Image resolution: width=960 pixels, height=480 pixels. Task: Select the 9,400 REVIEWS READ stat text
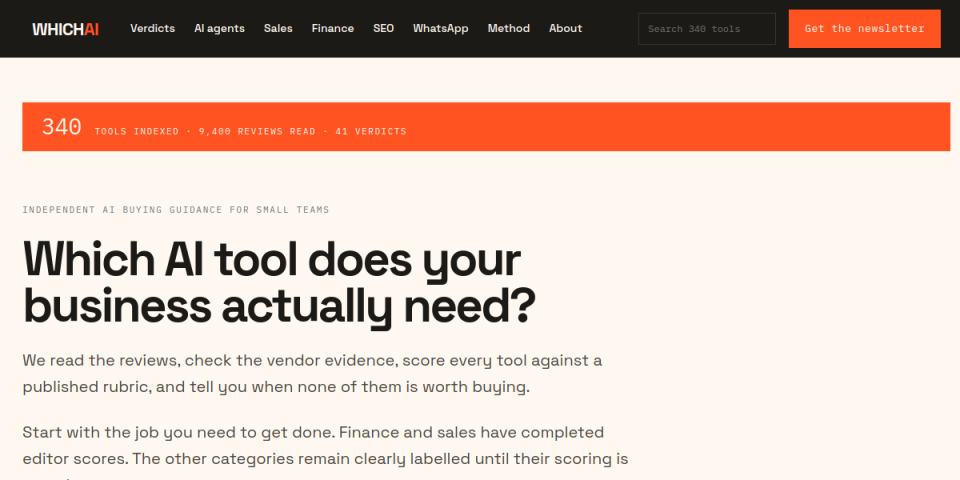pyautogui.click(x=257, y=132)
